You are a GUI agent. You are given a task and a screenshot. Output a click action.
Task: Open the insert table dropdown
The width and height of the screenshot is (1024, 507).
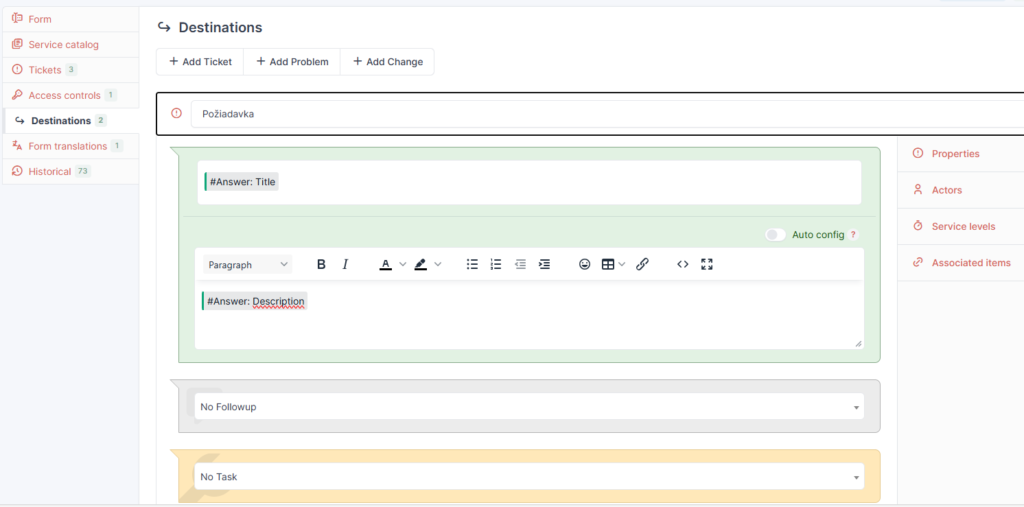(613, 264)
